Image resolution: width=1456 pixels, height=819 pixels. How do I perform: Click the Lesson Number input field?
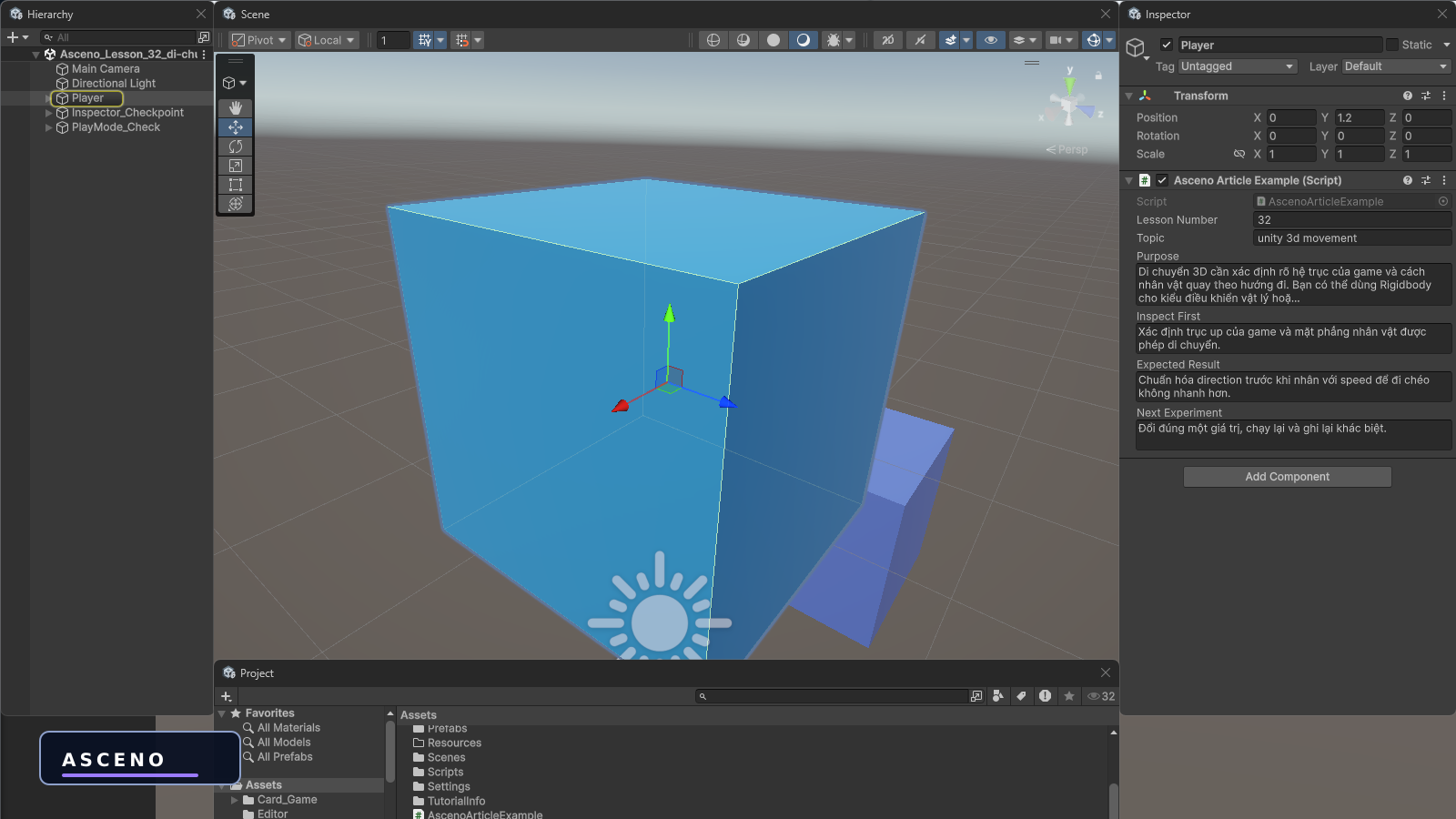(x=1352, y=220)
